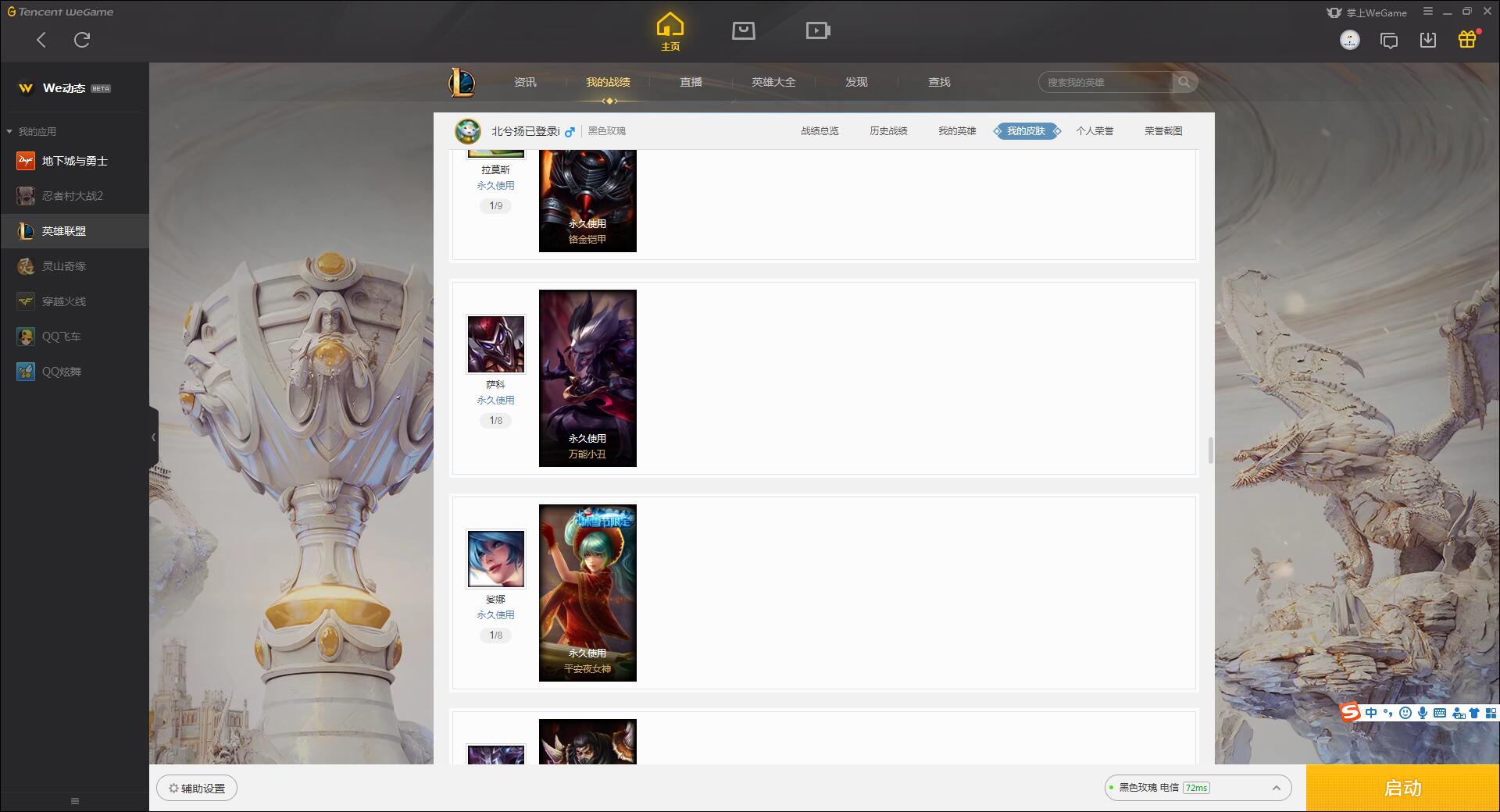Open the 铬金铠甲 skin card
Image resolution: width=1500 pixels, height=812 pixels.
pyautogui.click(x=587, y=201)
